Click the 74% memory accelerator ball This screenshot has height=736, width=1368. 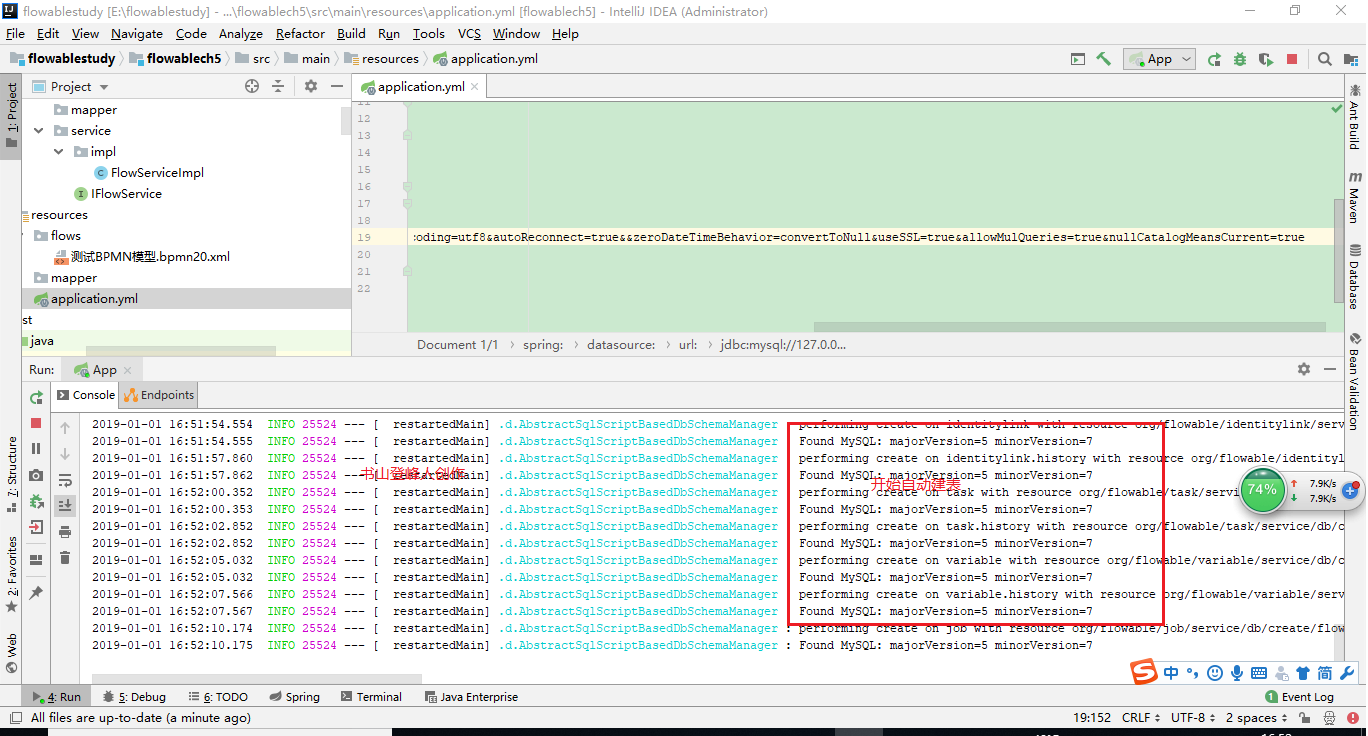(1262, 490)
